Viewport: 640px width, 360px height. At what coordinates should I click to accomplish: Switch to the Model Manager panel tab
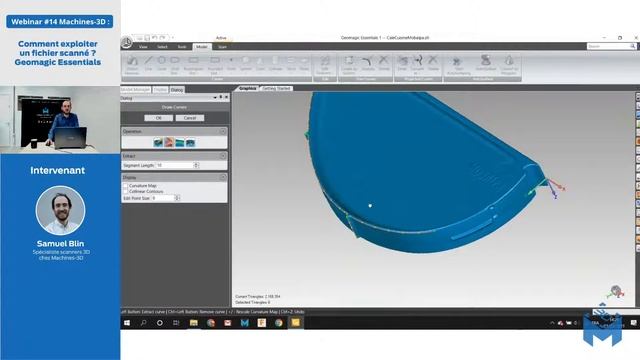pos(135,89)
